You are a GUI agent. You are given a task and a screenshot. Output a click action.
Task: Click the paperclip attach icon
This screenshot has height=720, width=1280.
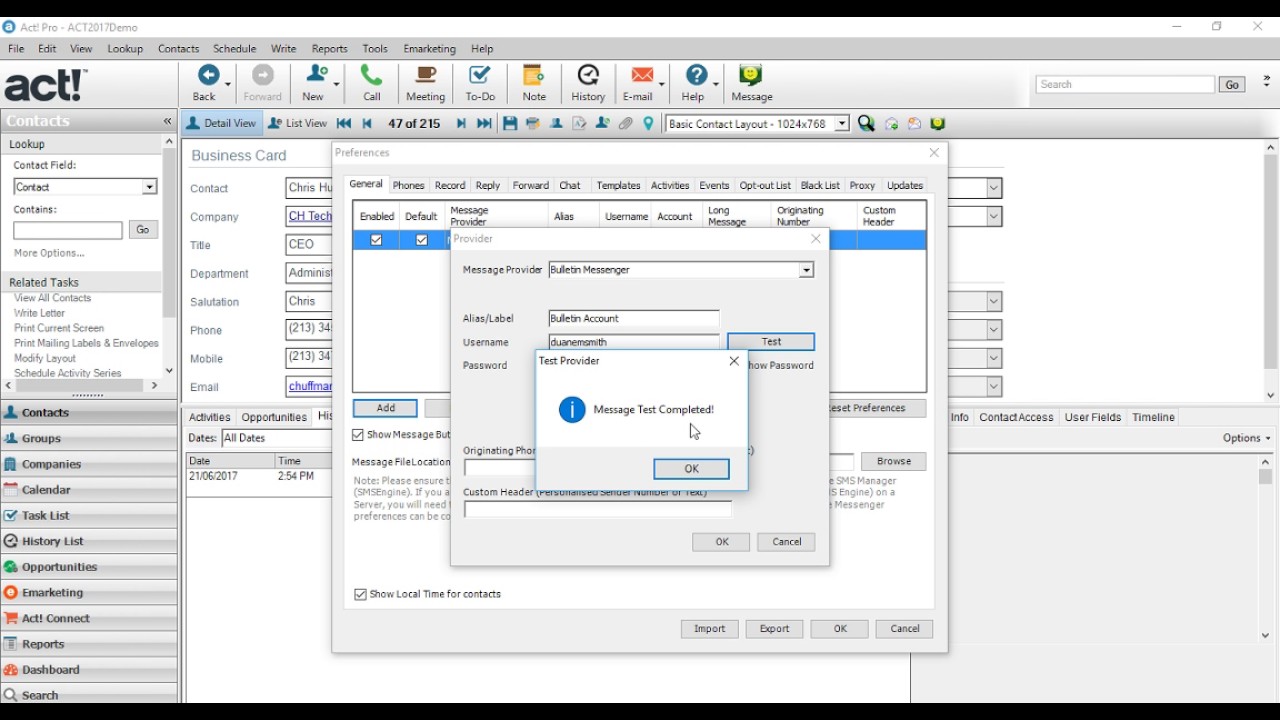point(626,124)
